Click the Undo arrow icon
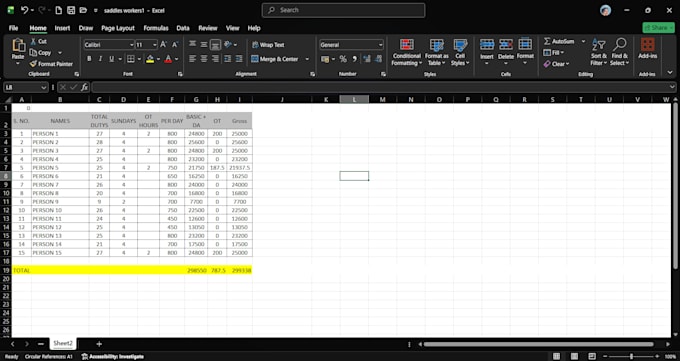Screen dimensions: 680x361 click(24, 10)
